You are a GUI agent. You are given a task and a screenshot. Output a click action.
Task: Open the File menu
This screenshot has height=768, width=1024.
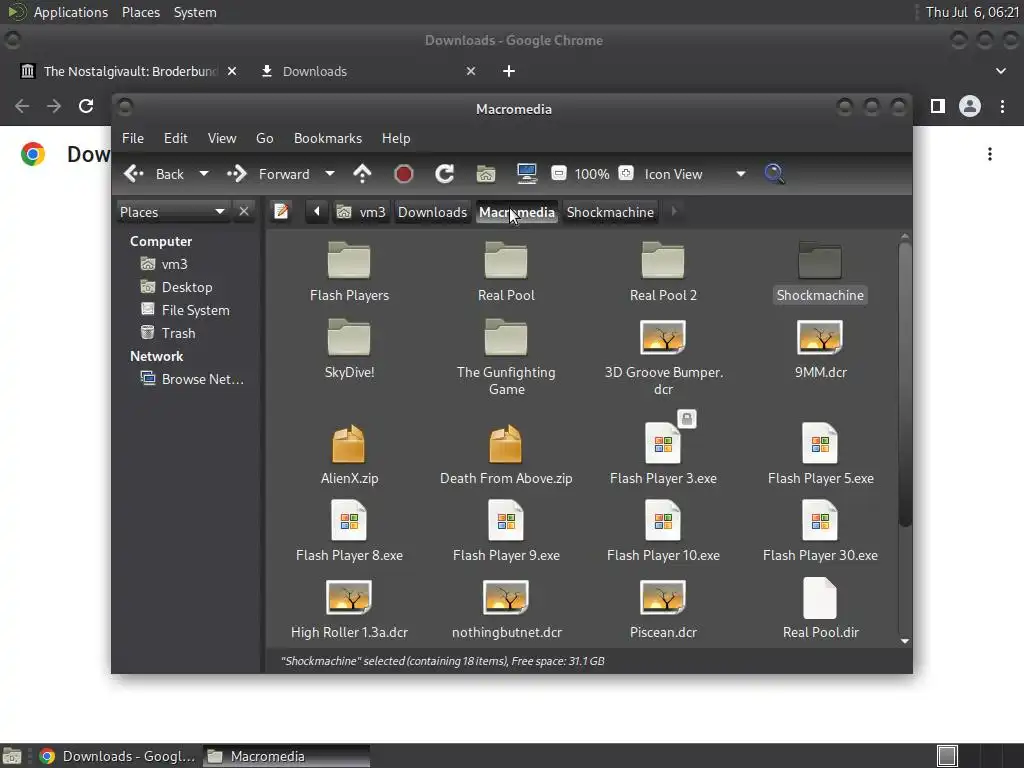coord(133,138)
